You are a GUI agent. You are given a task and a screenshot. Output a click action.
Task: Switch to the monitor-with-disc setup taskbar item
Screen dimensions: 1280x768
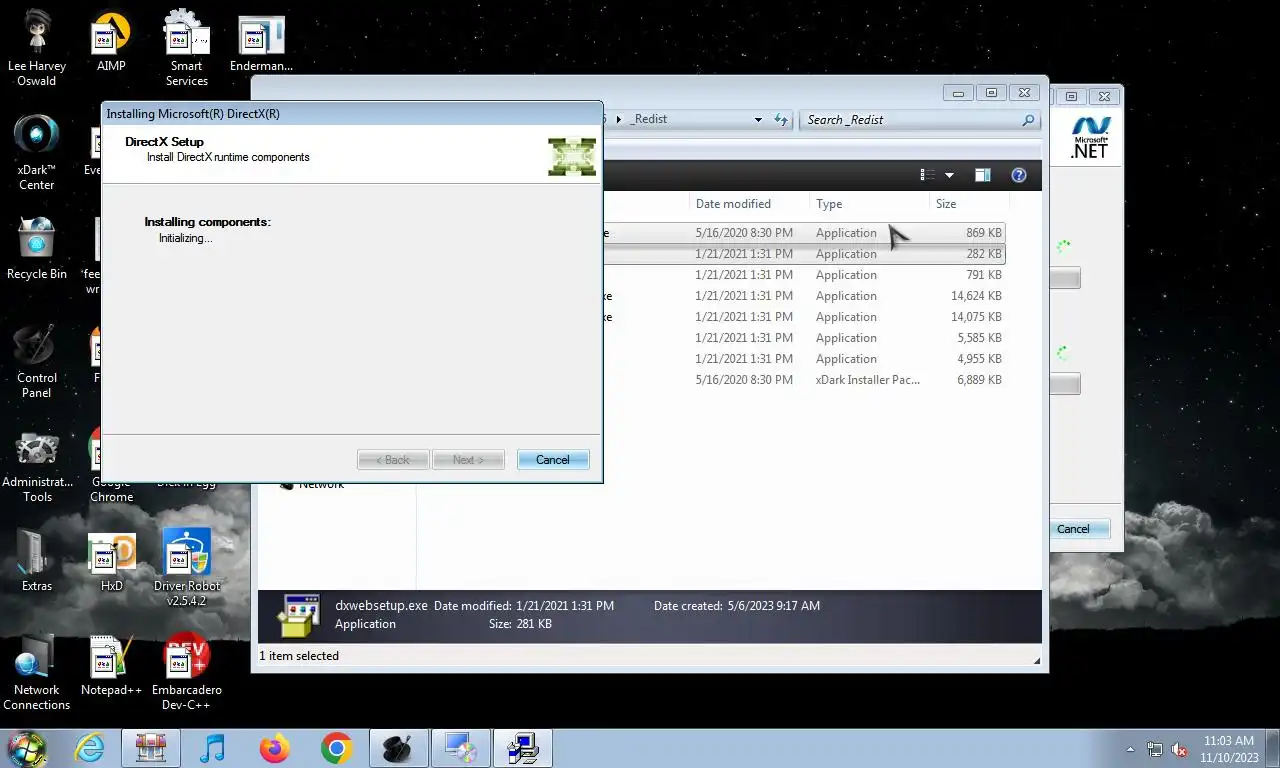(x=460, y=748)
